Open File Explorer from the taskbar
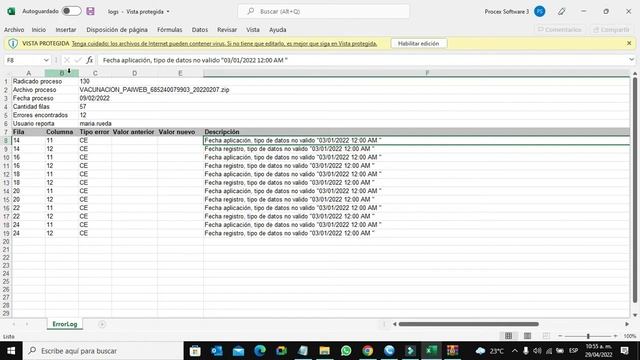 (x=324, y=351)
